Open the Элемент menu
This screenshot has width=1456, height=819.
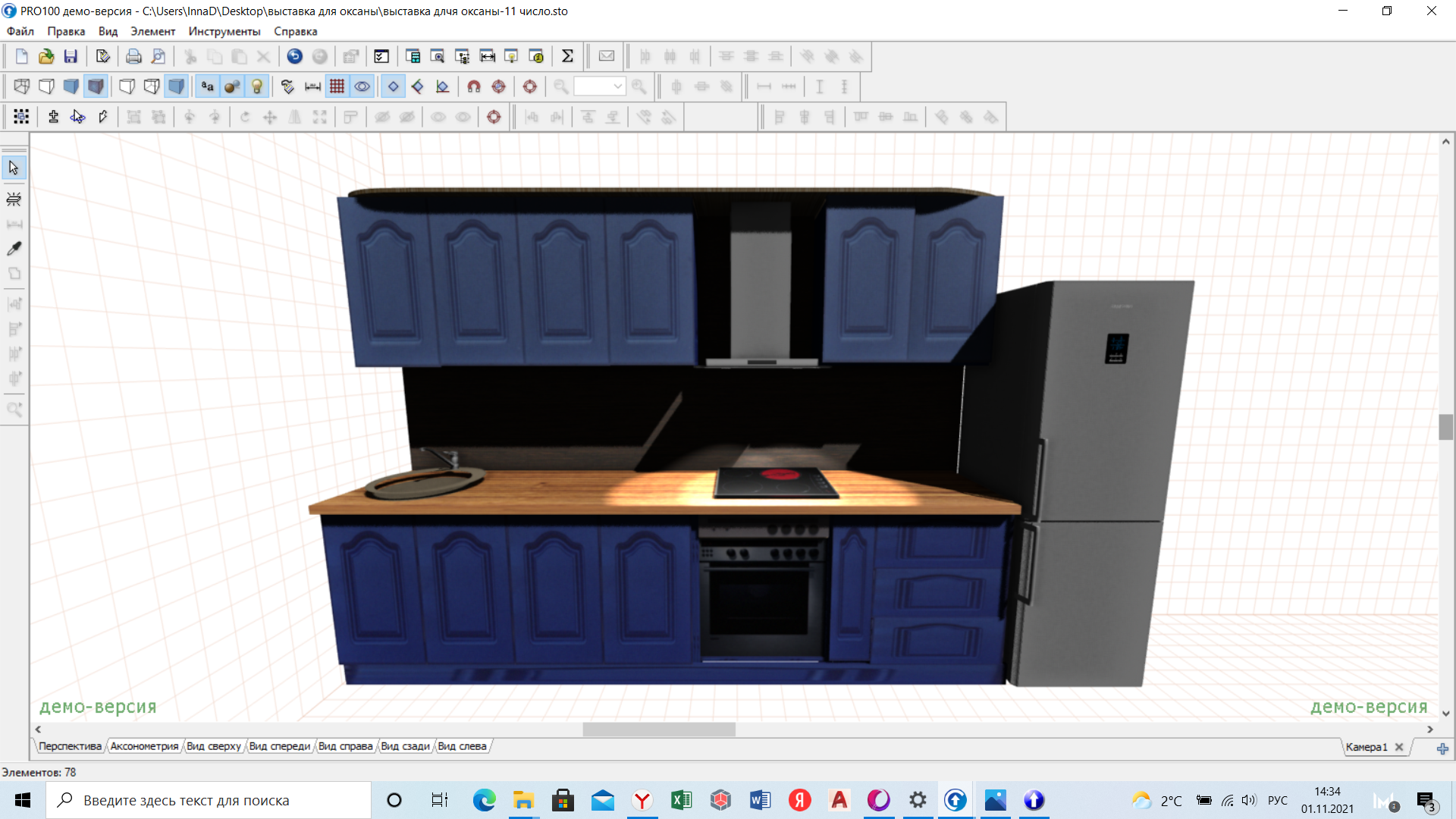(152, 31)
